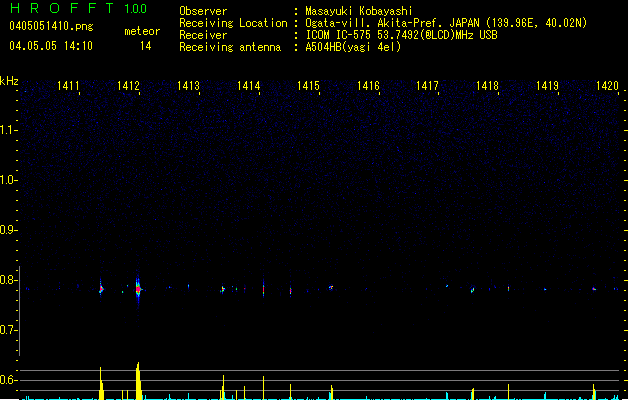Click time axis label 1416

pyautogui.click(x=368, y=86)
